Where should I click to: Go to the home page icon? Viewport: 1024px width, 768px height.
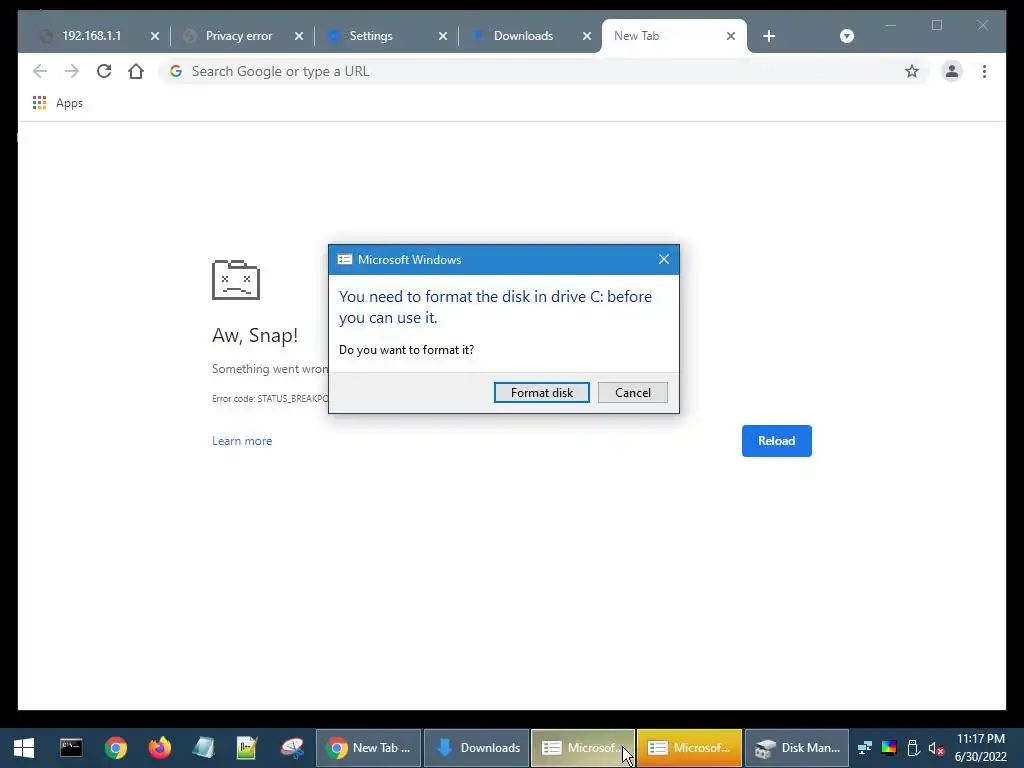[x=136, y=71]
